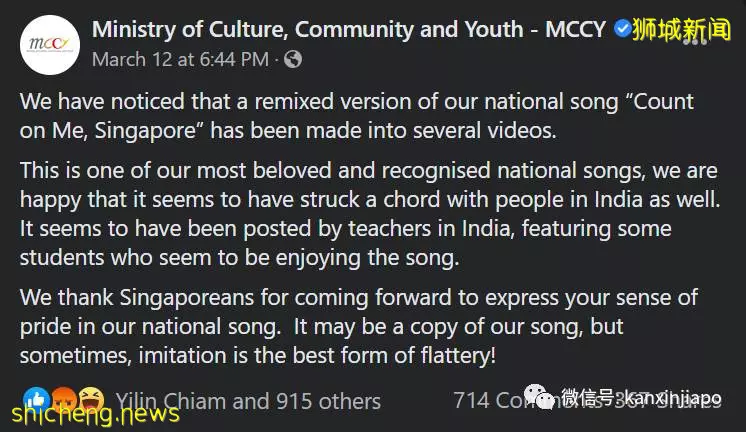Click the globe public-audience icon
This screenshot has height=432, width=746.
point(293,59)
